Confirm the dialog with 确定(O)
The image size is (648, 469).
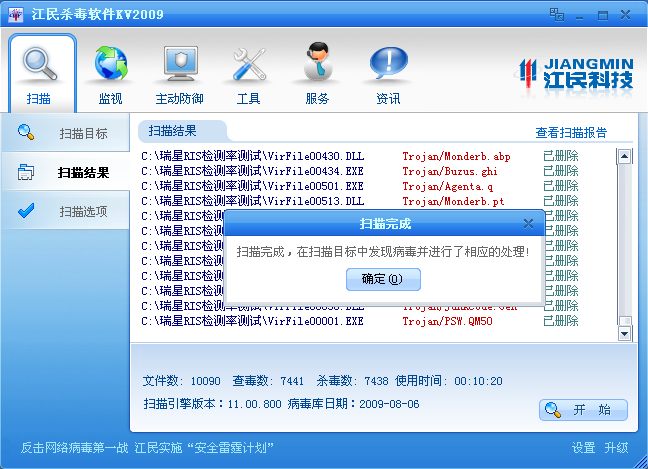(x=383, y=279)
